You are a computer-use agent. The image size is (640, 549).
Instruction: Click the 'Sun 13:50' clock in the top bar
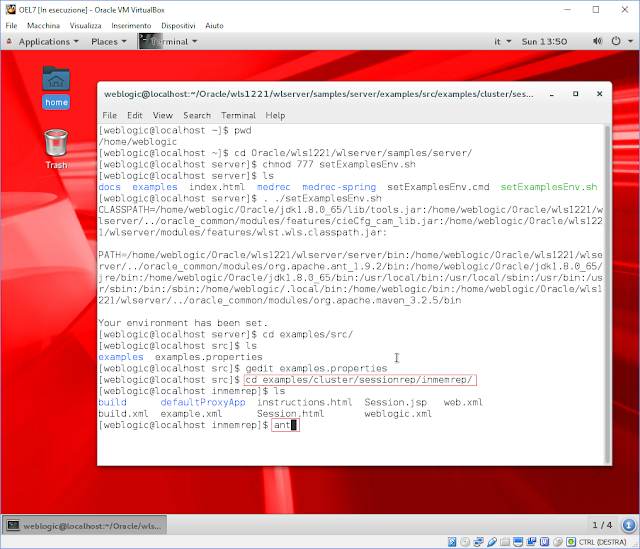click(544, 42)
